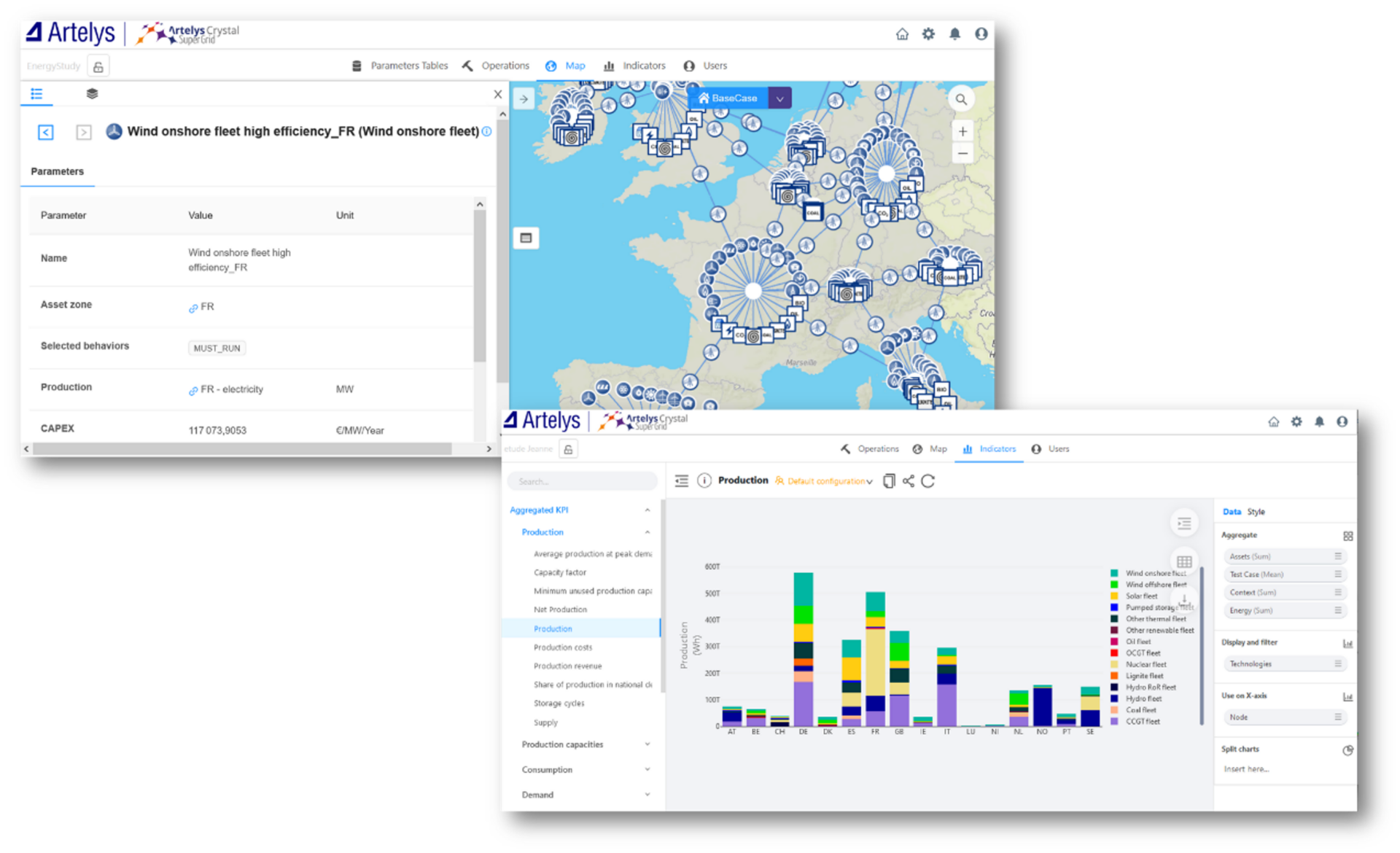Collapse the Aggregated KPI section

click(647, 510)
